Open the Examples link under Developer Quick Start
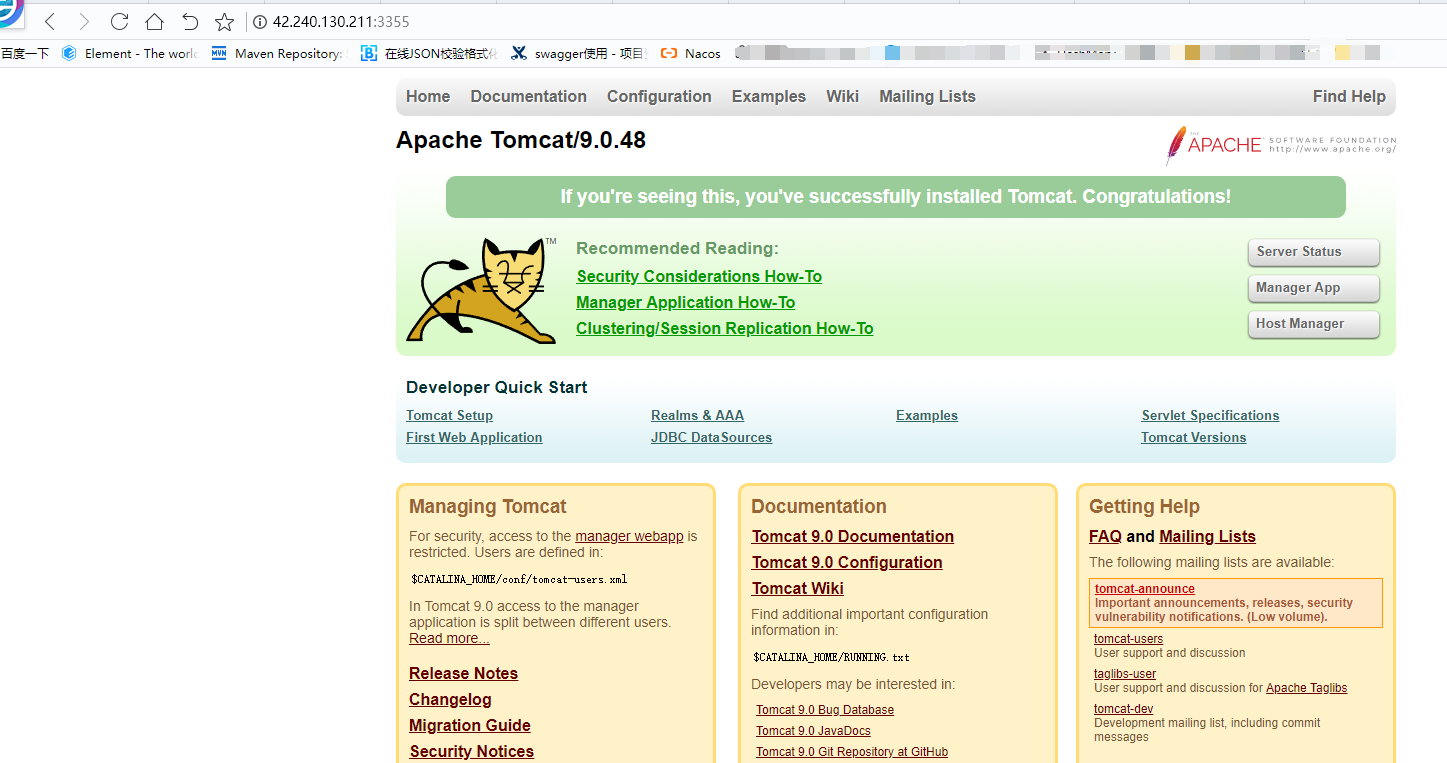 (927, 416)
